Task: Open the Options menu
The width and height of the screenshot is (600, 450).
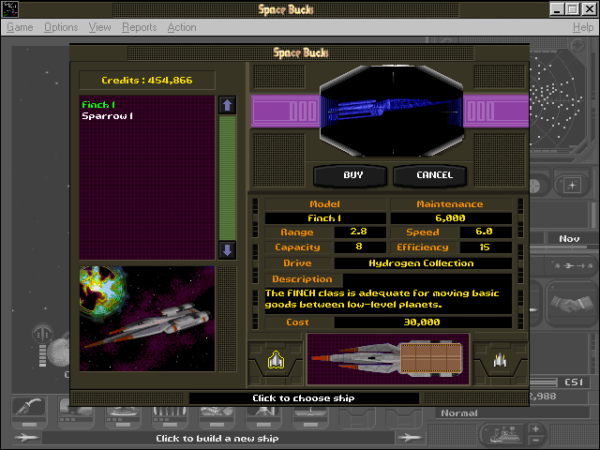Action: point(61,27)
